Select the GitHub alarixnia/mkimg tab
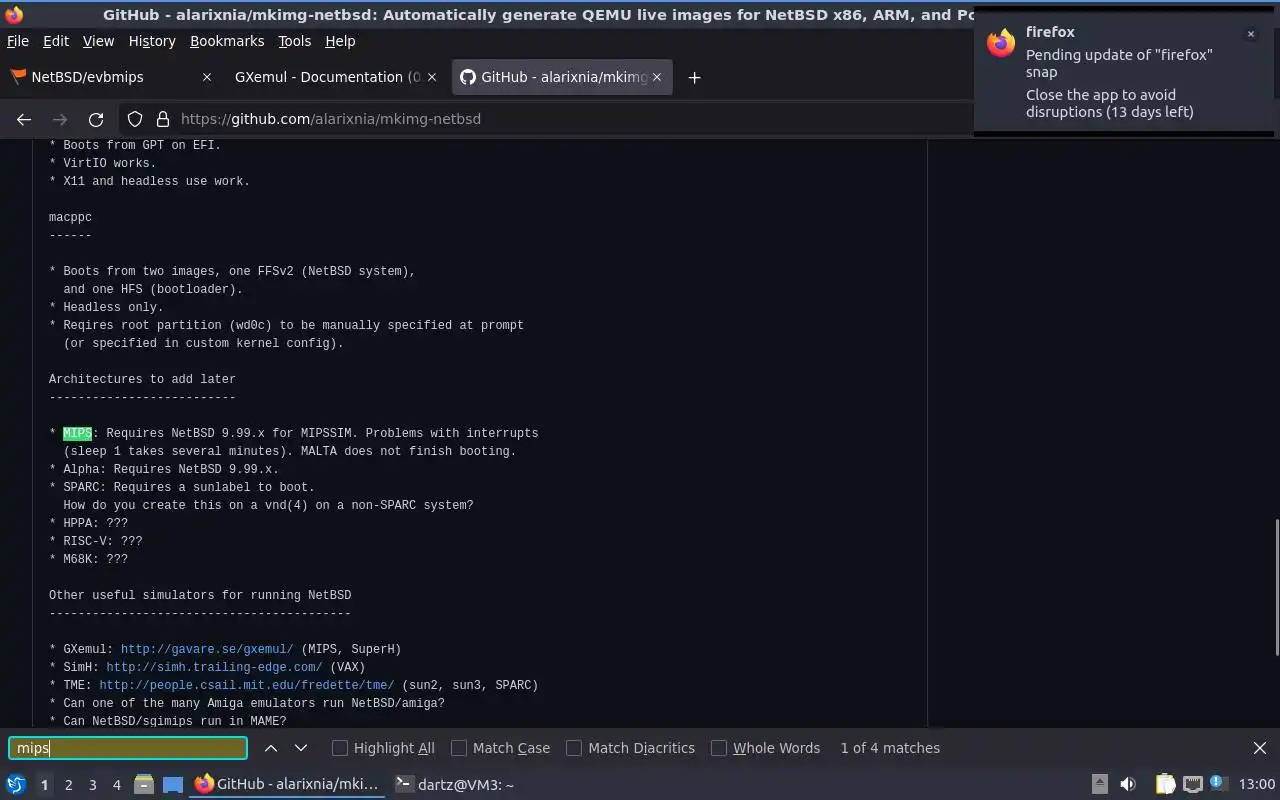Screen dimensions: 1280x800 click(x=563, y=77)
